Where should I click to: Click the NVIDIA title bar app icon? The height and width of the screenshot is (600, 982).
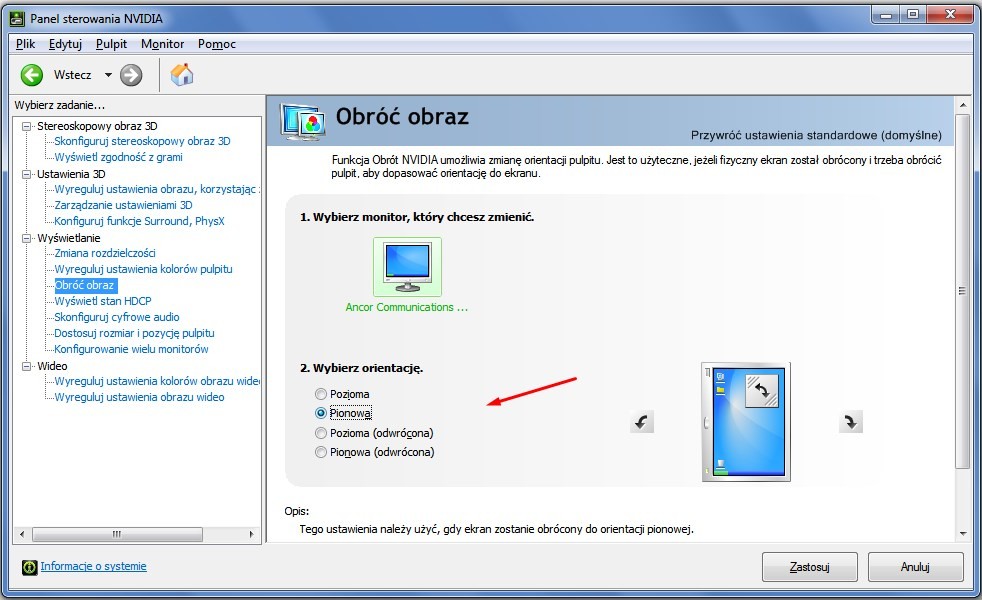click(18, 19)
